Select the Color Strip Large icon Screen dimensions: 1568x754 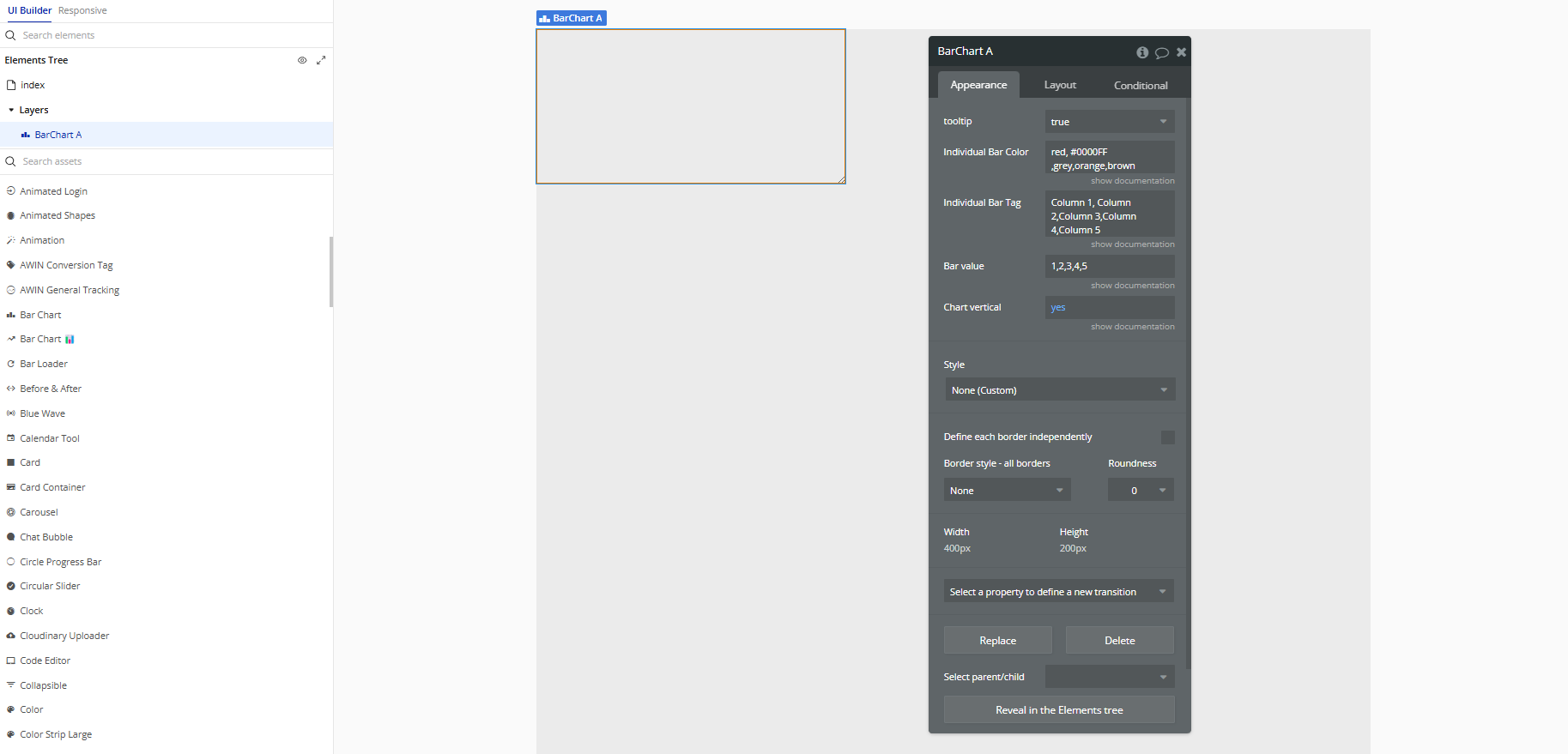11,734
